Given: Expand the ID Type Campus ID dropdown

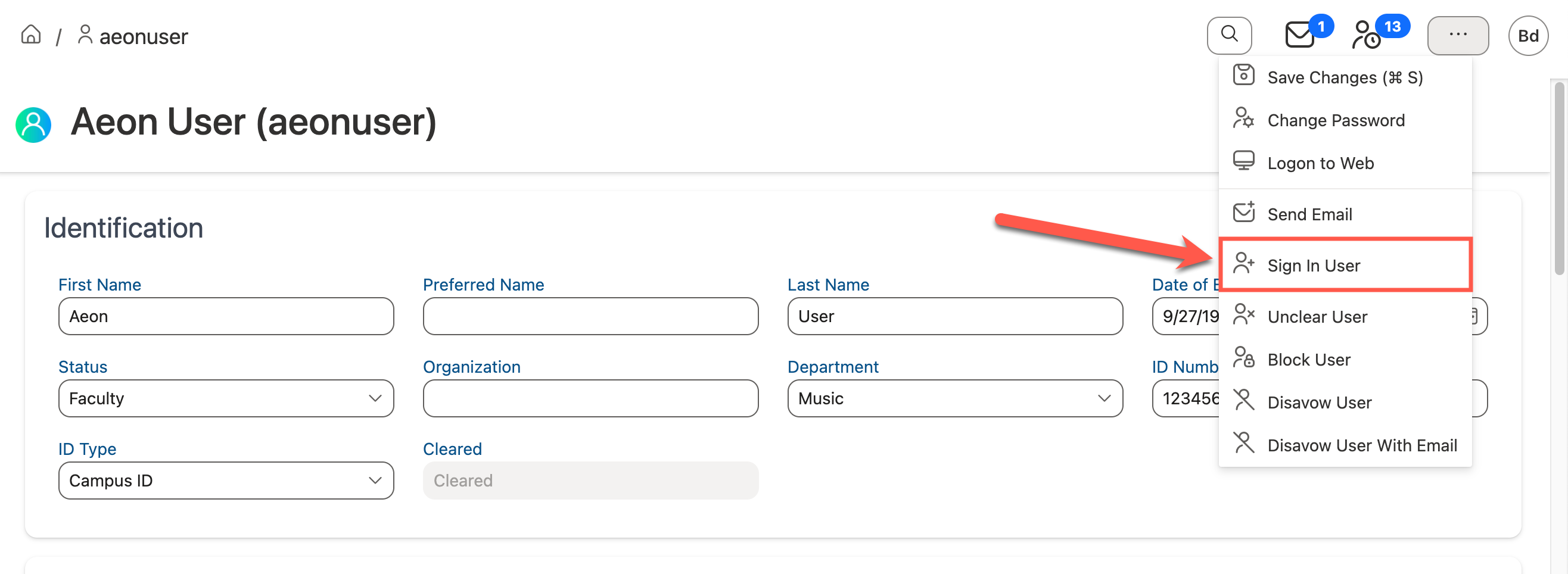Looking at the screenshot, I should click(226, 481).
